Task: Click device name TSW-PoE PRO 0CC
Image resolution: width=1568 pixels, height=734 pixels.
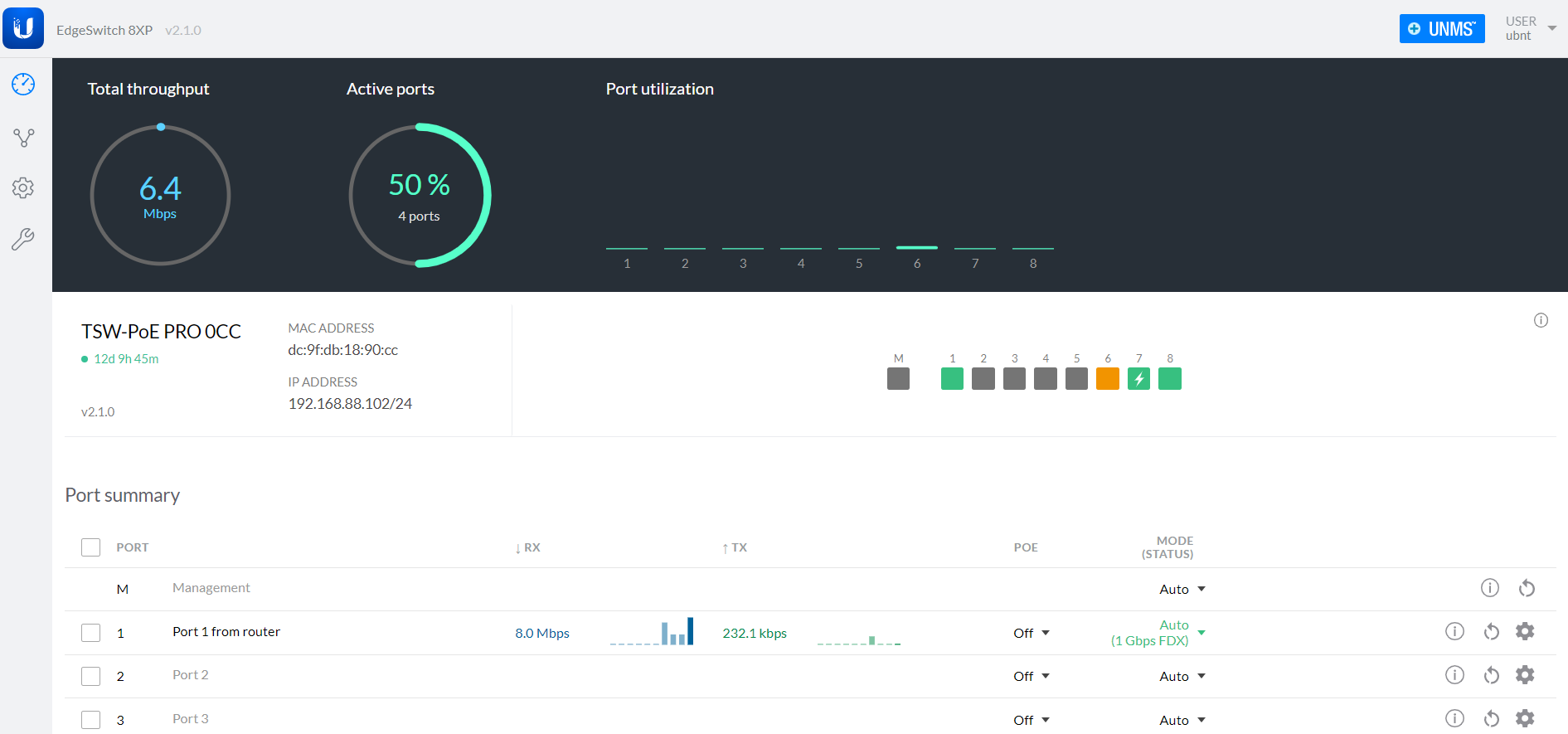Action: click(x=161, y=332)
